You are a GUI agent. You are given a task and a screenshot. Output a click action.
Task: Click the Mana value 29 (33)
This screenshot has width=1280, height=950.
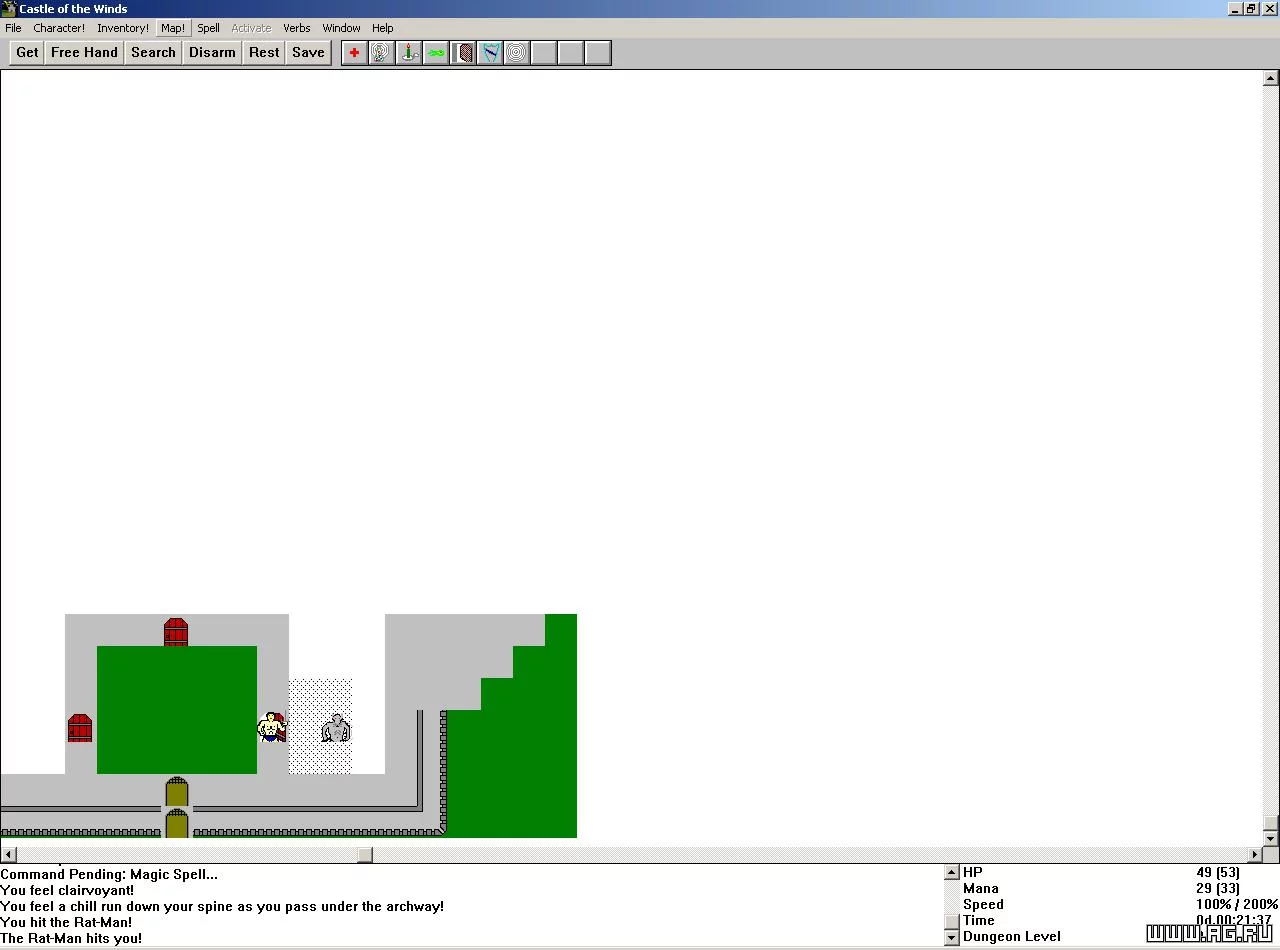1218,888
